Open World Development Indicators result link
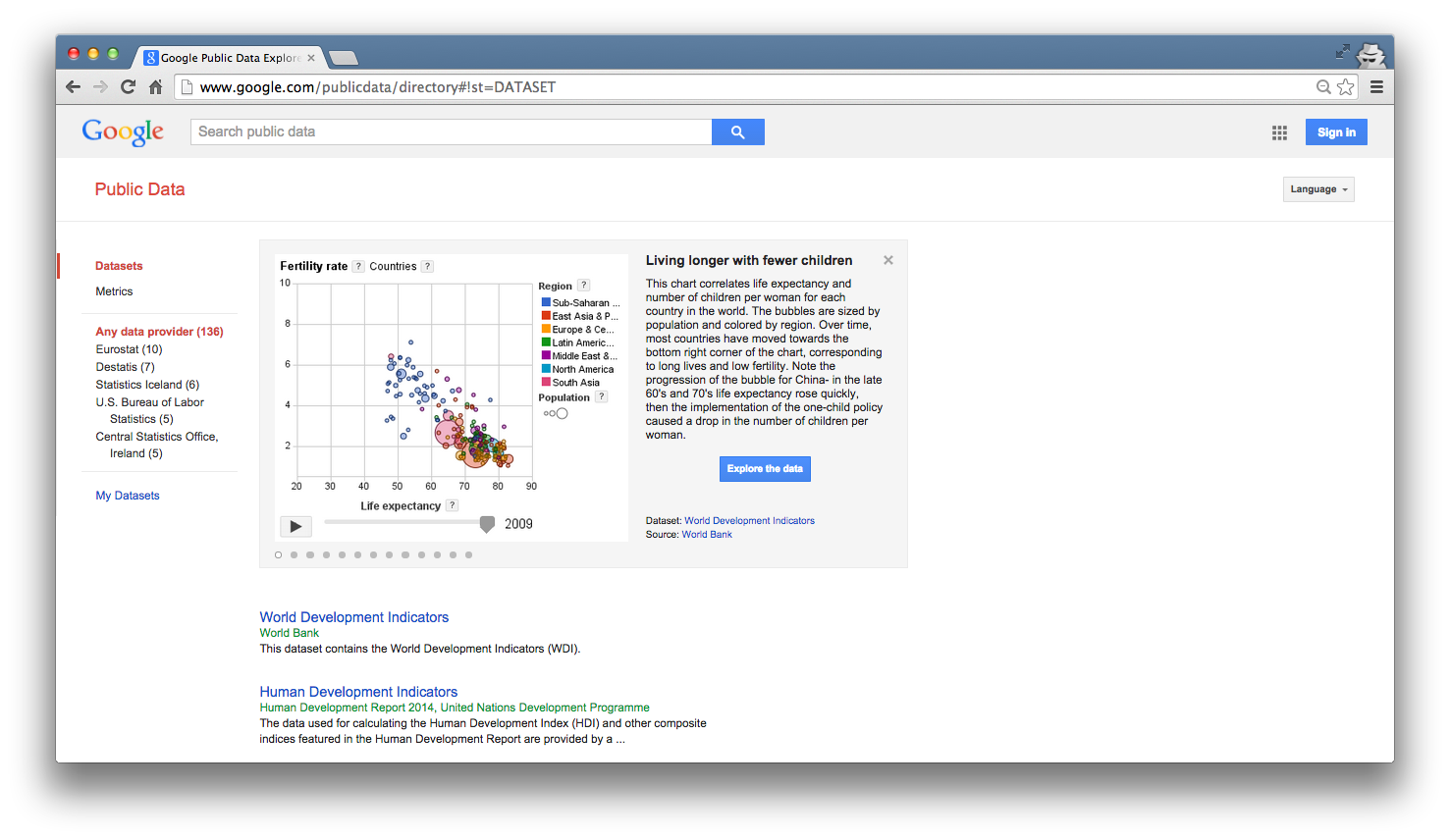 tap(354, 617)
